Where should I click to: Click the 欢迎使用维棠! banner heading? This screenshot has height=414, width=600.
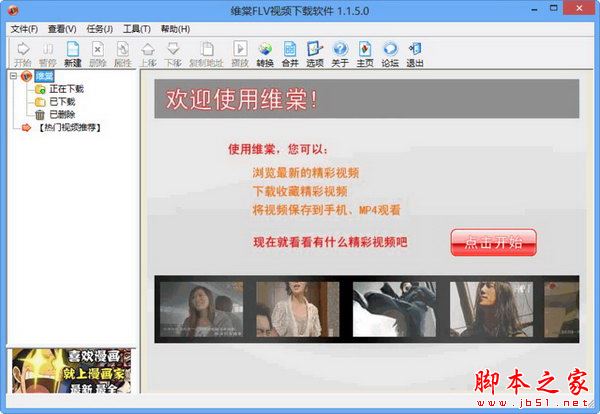pyautogui.click(x=242, y=99)
